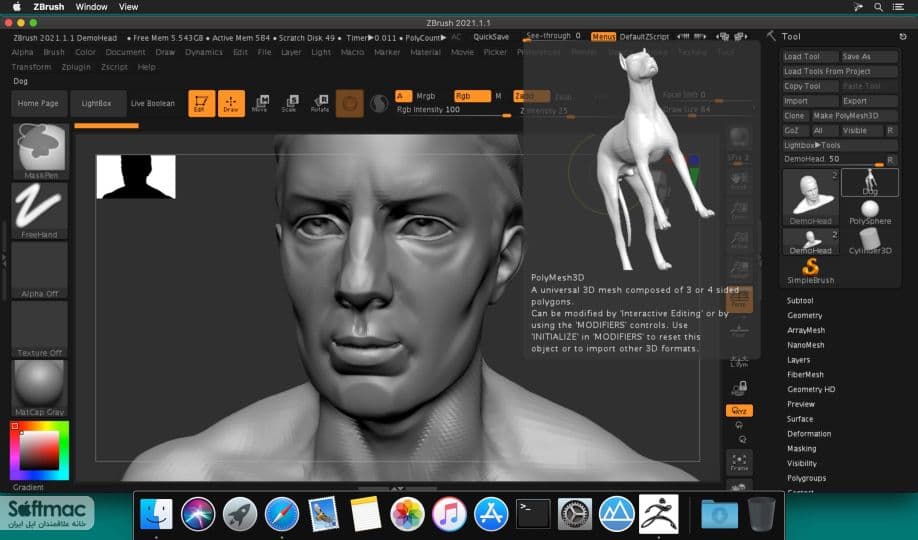Select the SimpleBrush tool
Image resolution: width=918 pixels, height=540 pixels.
click(x=810, y=271)
